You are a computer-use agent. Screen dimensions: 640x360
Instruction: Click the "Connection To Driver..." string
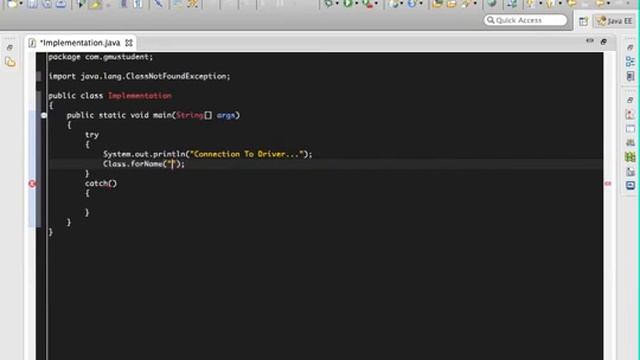tap(248, 154)
